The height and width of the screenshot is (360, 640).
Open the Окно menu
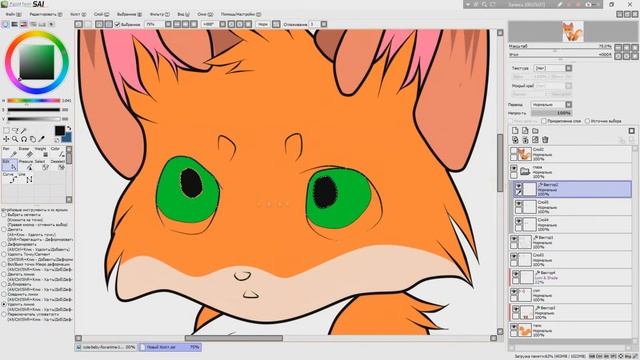[205, 14]
